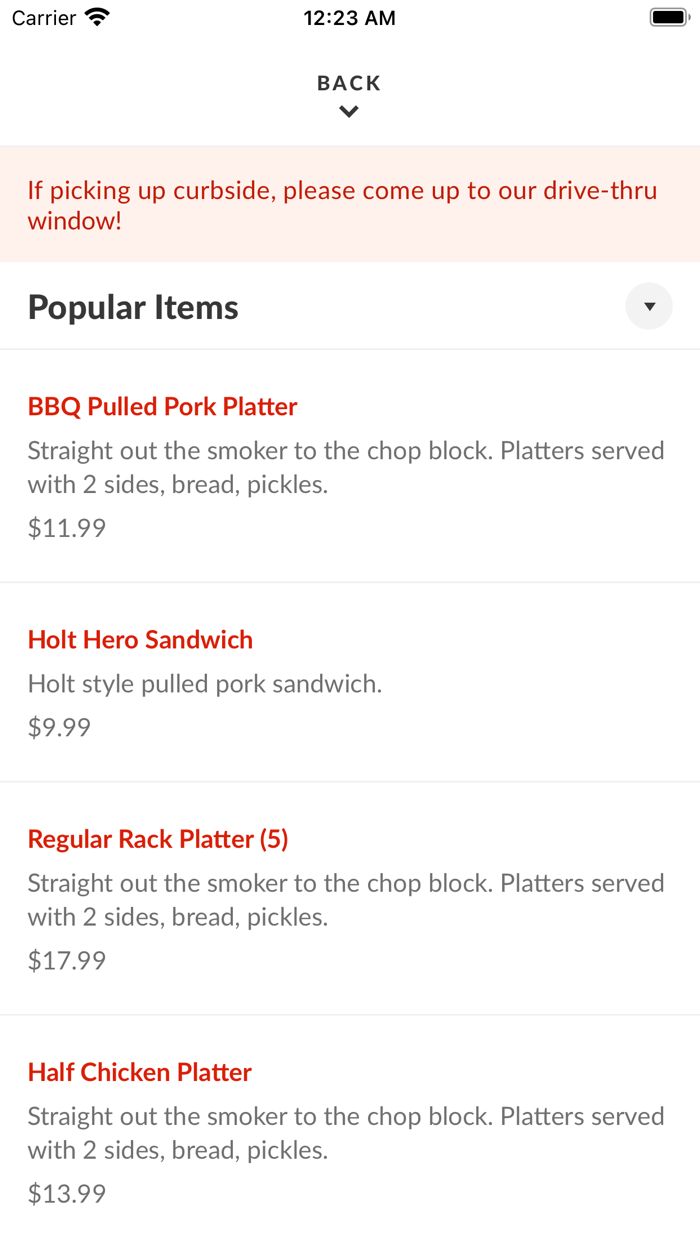700x1244 pixels.
Task: Click the $17.99 Regular Rack Platter price
Action: click(x=66, y=960)
